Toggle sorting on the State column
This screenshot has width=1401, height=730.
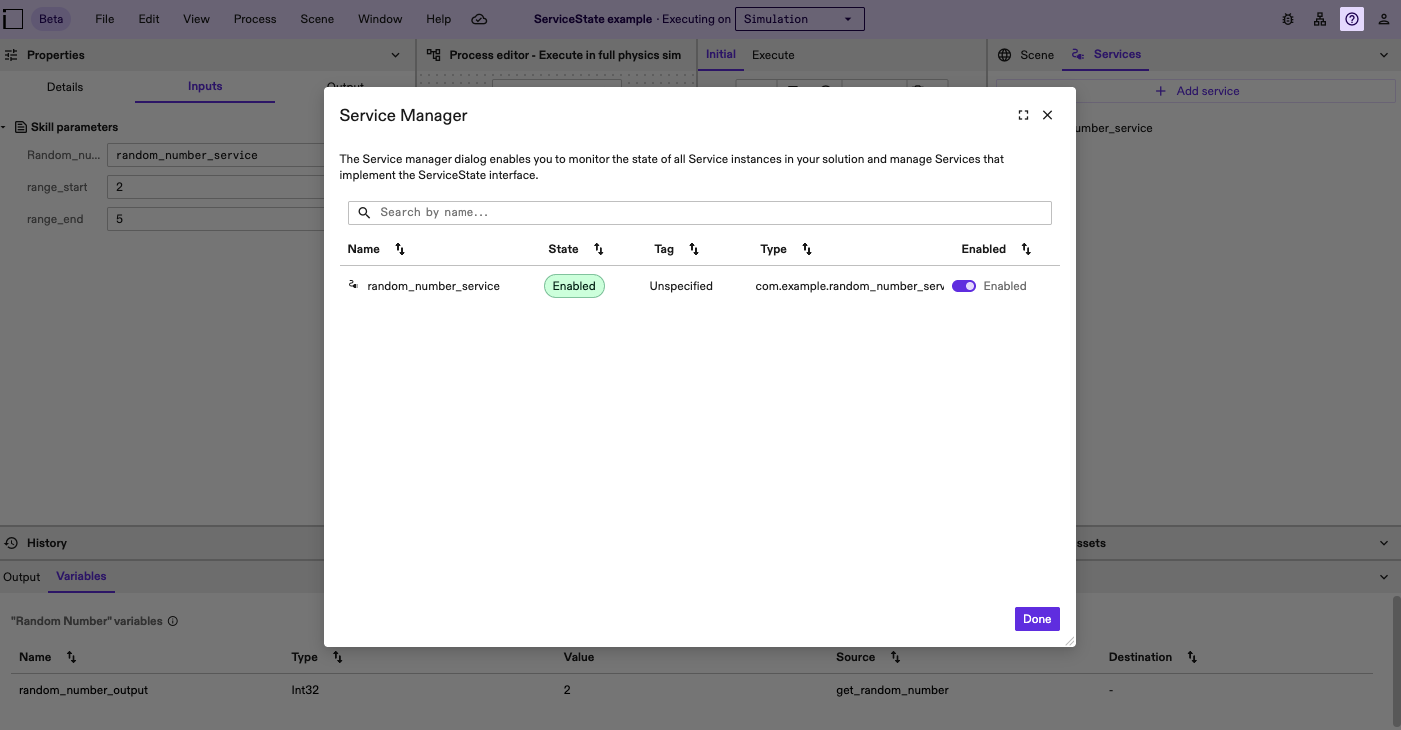(x=598, y=249)
